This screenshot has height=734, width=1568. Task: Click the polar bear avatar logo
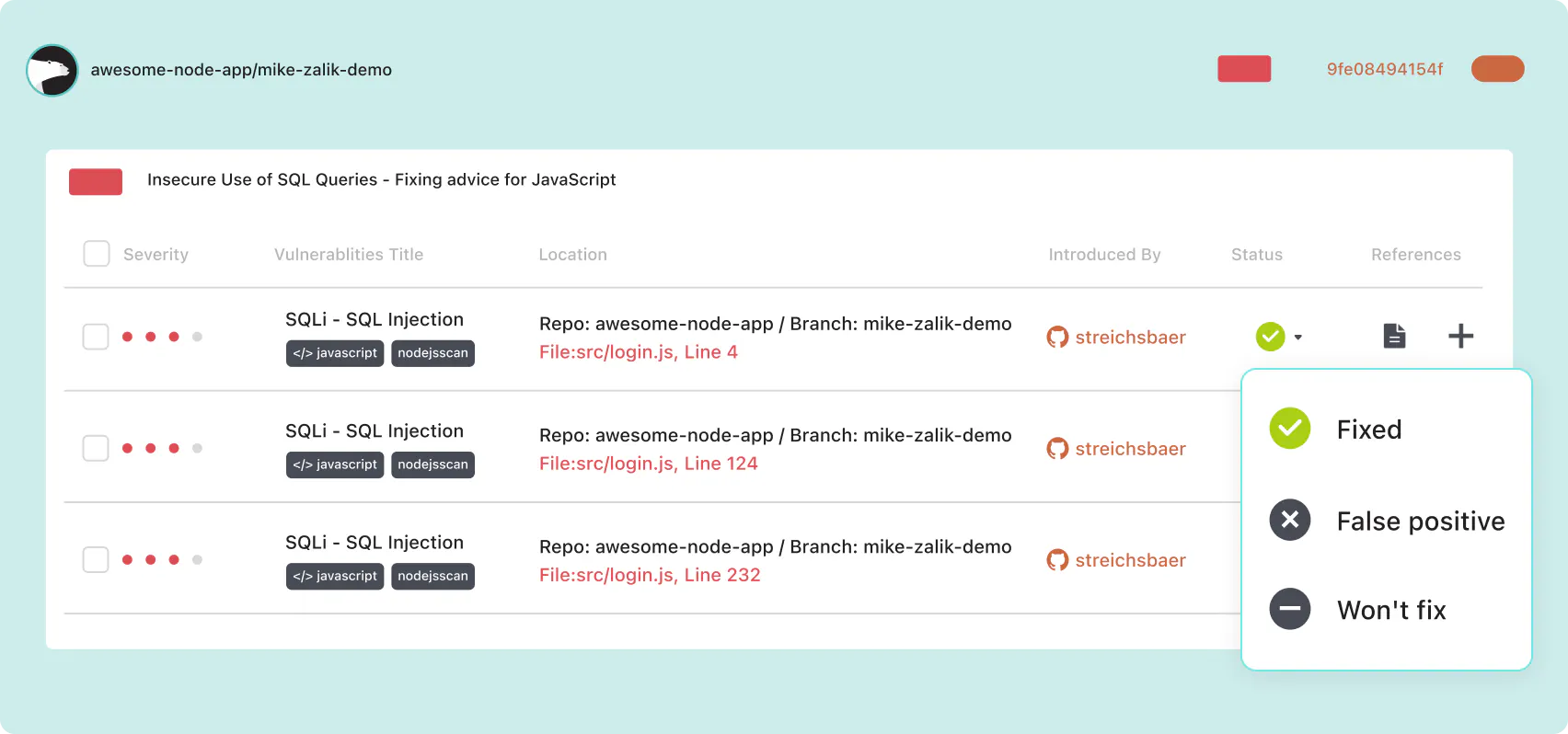coord(52,70)
